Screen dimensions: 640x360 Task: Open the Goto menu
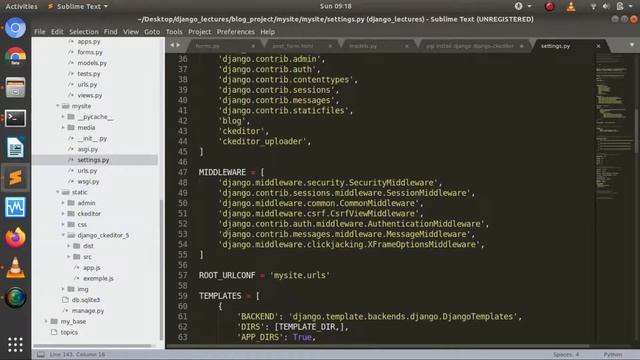pos(152,32)
